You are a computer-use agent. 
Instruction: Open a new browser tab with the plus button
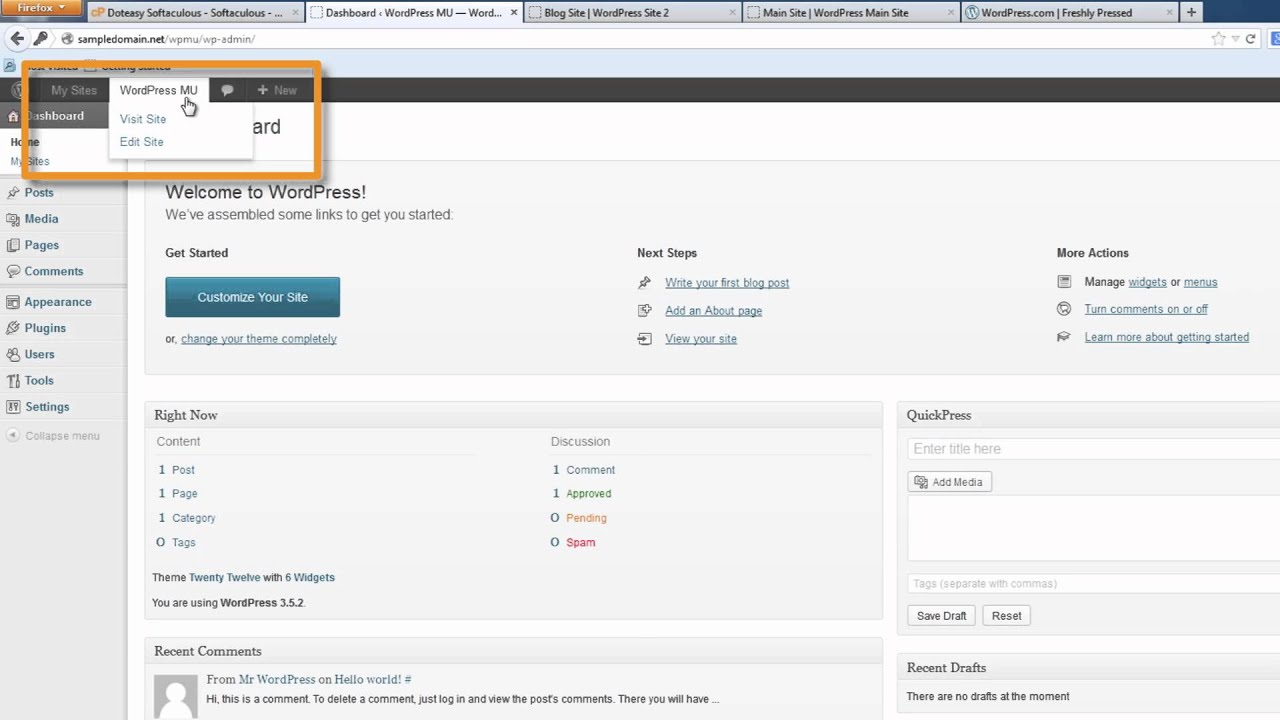tap(1191, 12)
